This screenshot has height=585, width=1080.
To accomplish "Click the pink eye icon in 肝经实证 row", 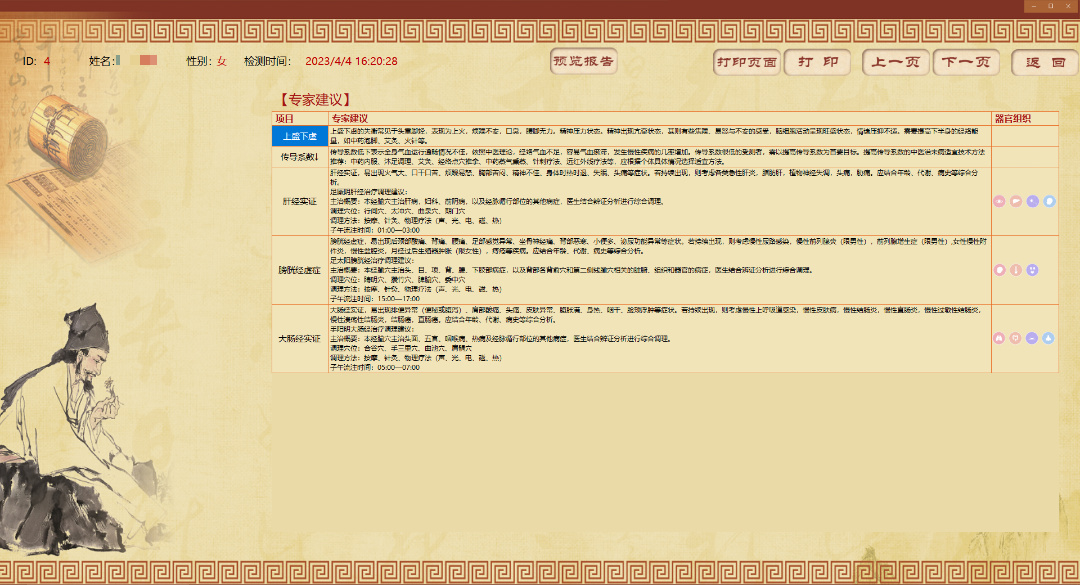I will 999,201.
